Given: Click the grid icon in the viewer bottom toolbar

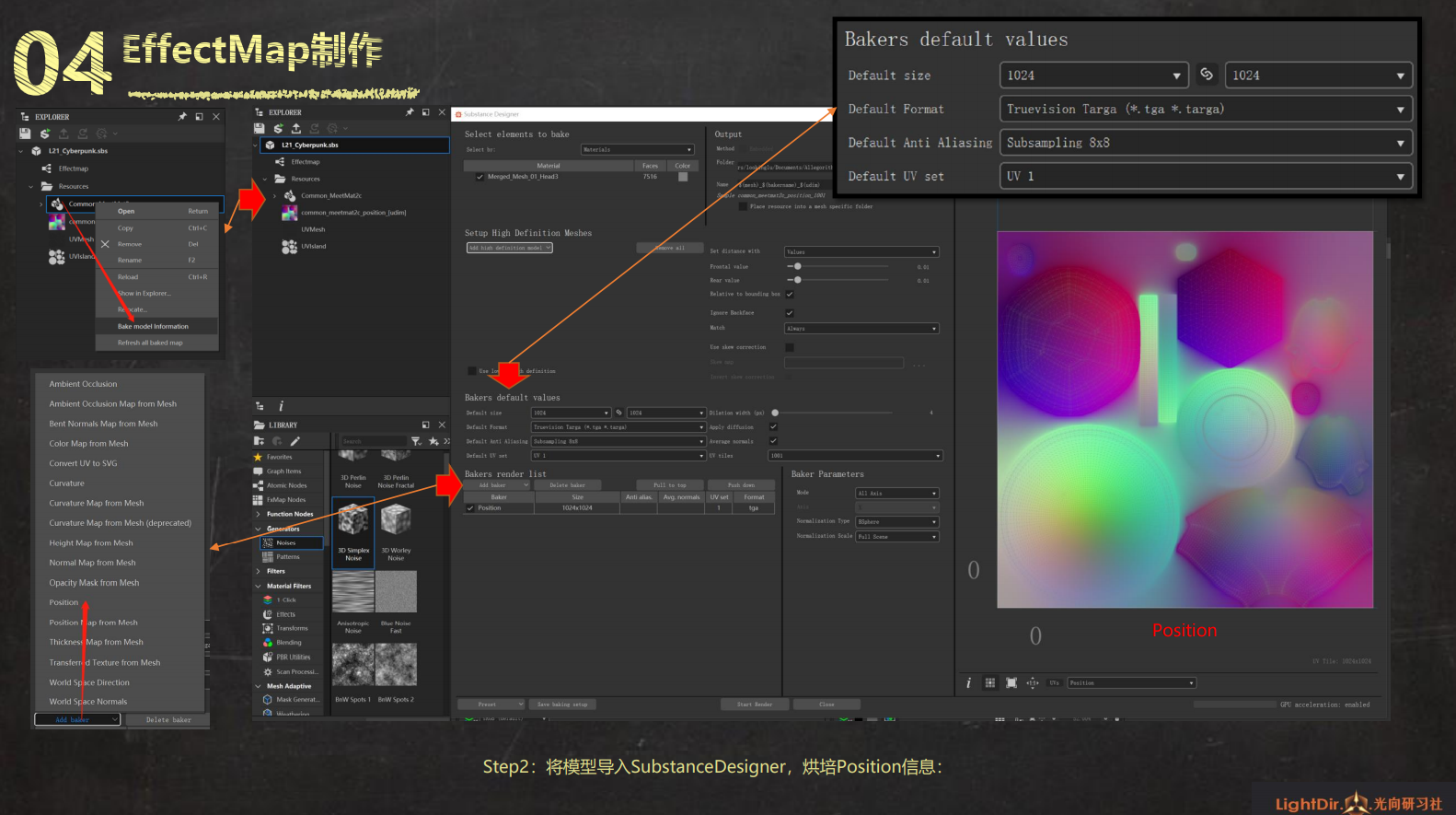Looking at the screenshot, I should (990, 682).
